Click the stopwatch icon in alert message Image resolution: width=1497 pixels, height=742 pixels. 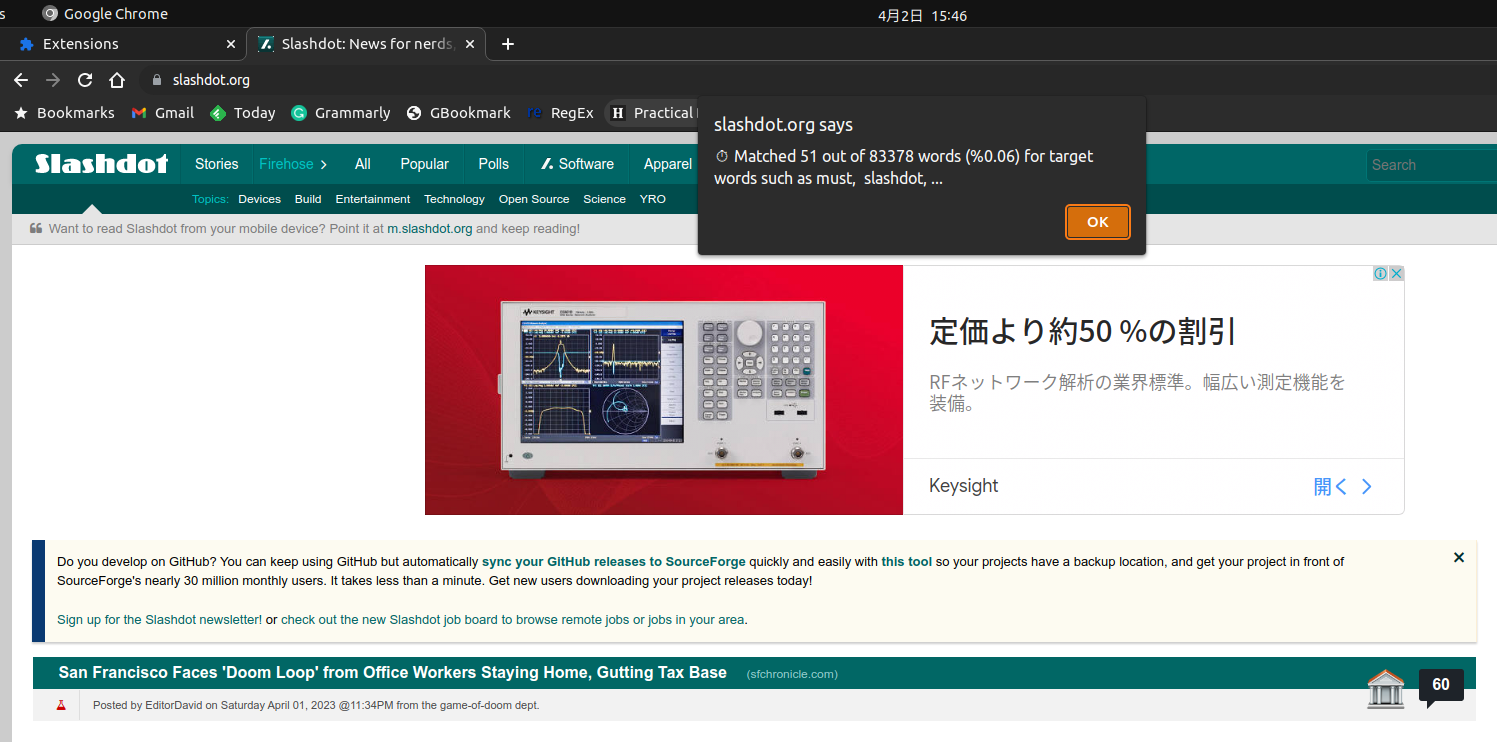coord(722,157)
